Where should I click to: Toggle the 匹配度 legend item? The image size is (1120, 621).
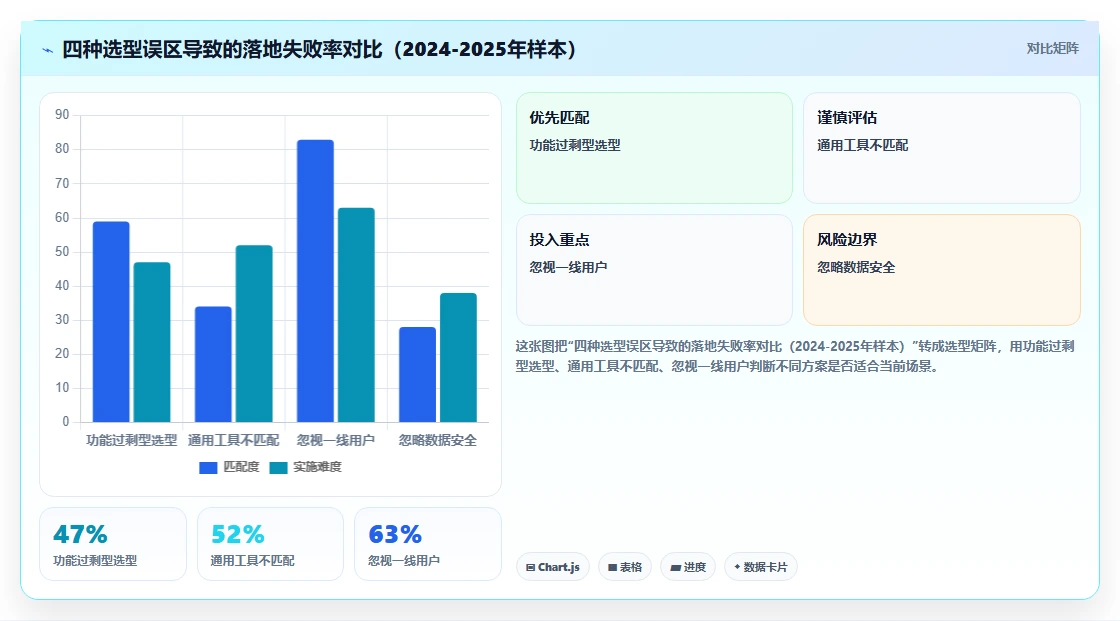(229, 467)
